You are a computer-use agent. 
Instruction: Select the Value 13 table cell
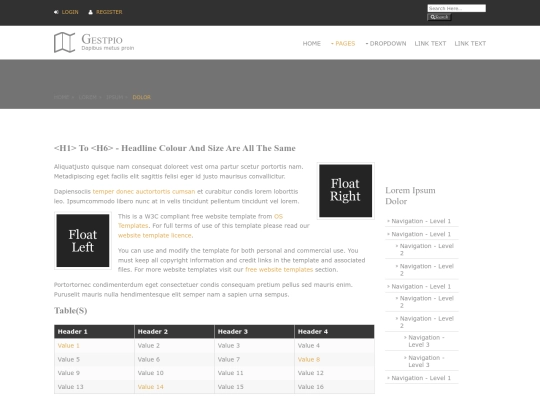pos(94,387)
